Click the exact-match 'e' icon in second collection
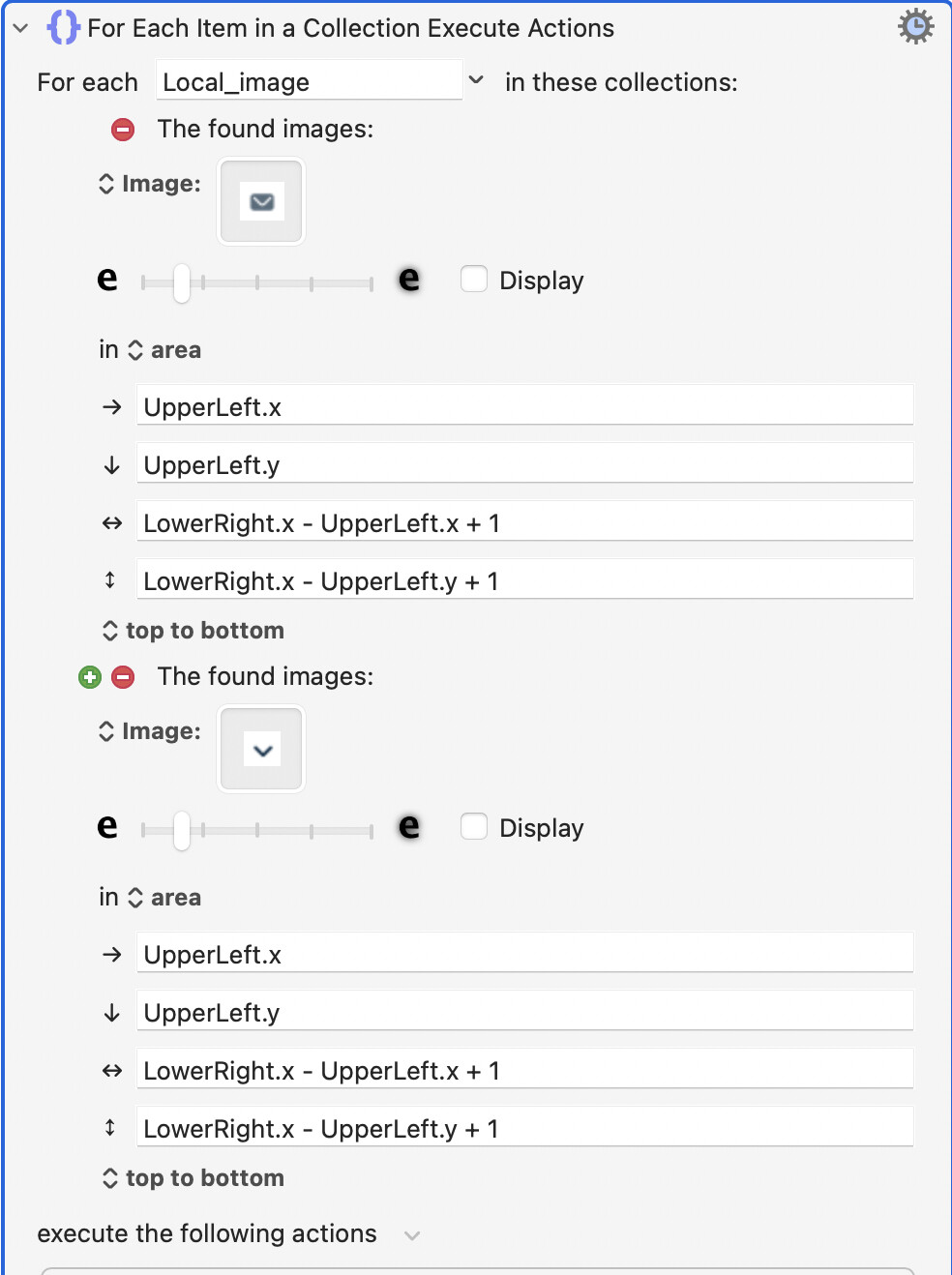 tap(107, 827)
